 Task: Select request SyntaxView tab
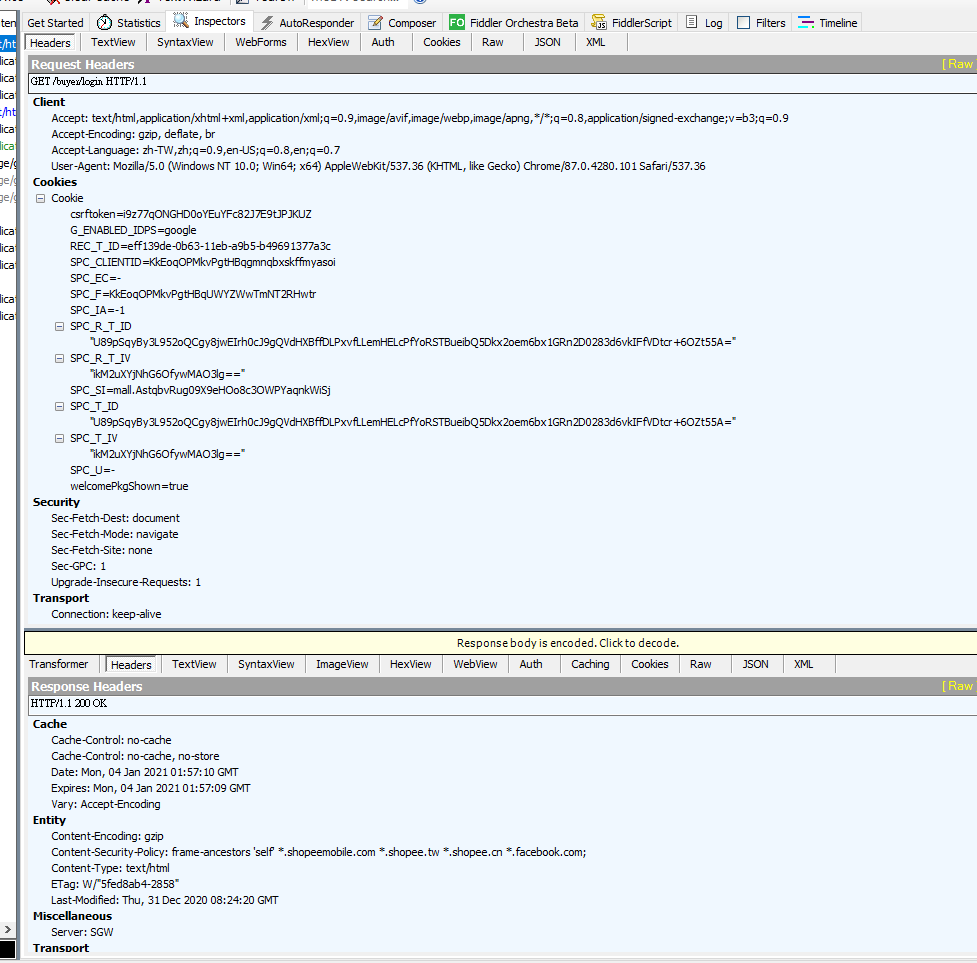click(x=185, y=42)
